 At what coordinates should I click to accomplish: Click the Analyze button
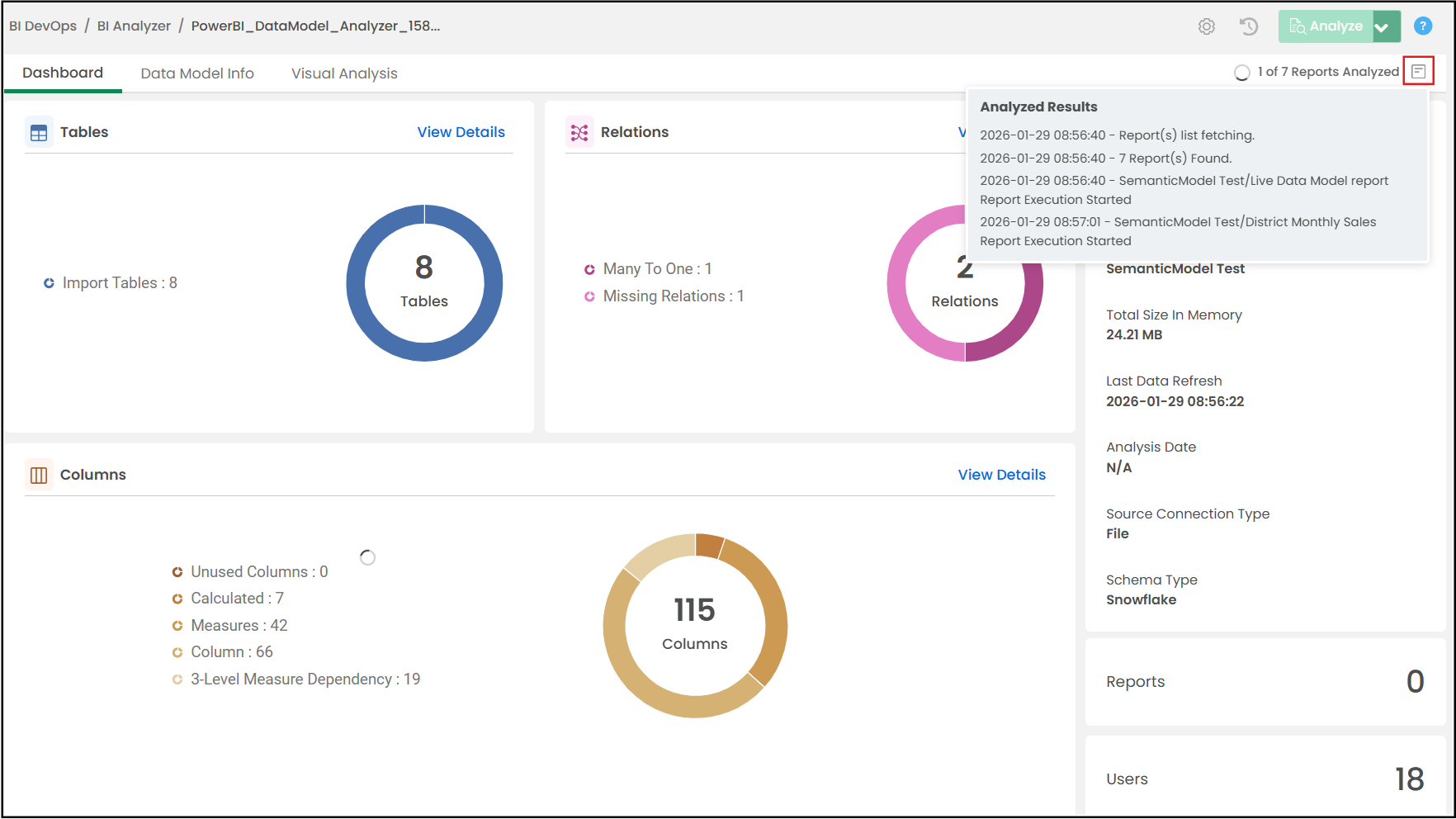coord(1326,26)
